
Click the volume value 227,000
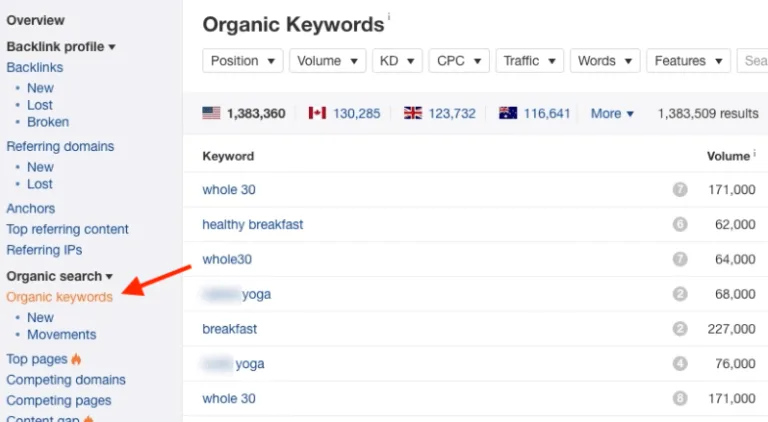(731, 329)
